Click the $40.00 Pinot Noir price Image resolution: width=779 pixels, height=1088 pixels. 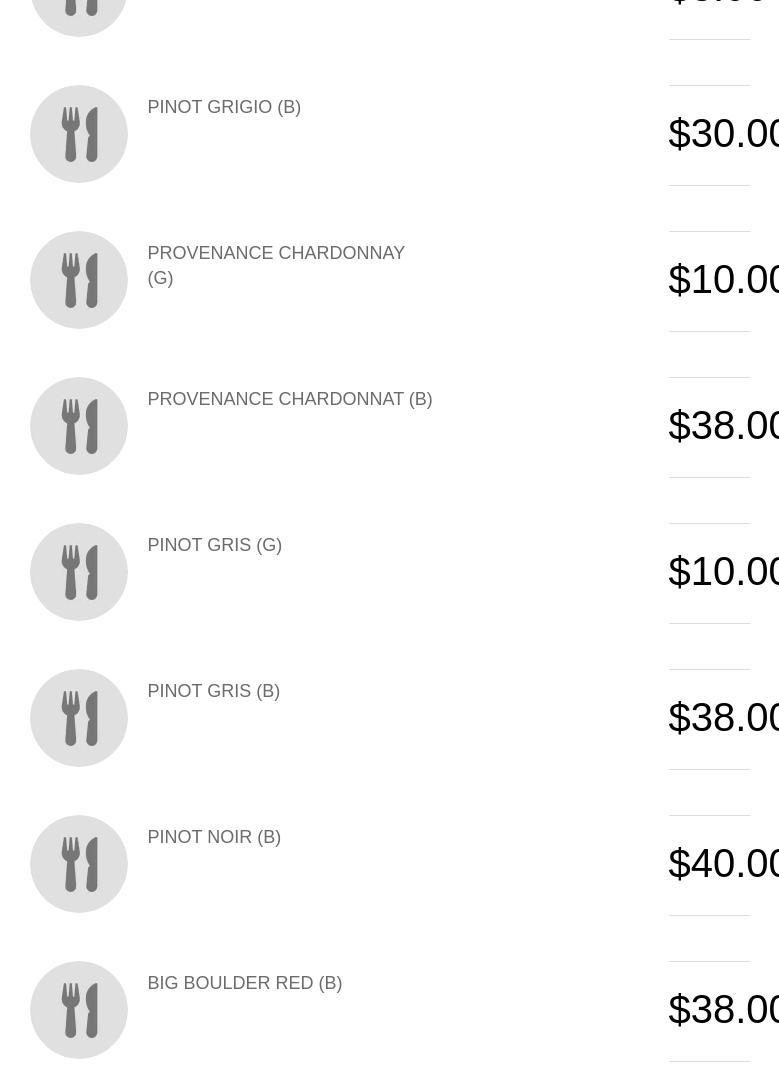[x=723, y=864]
